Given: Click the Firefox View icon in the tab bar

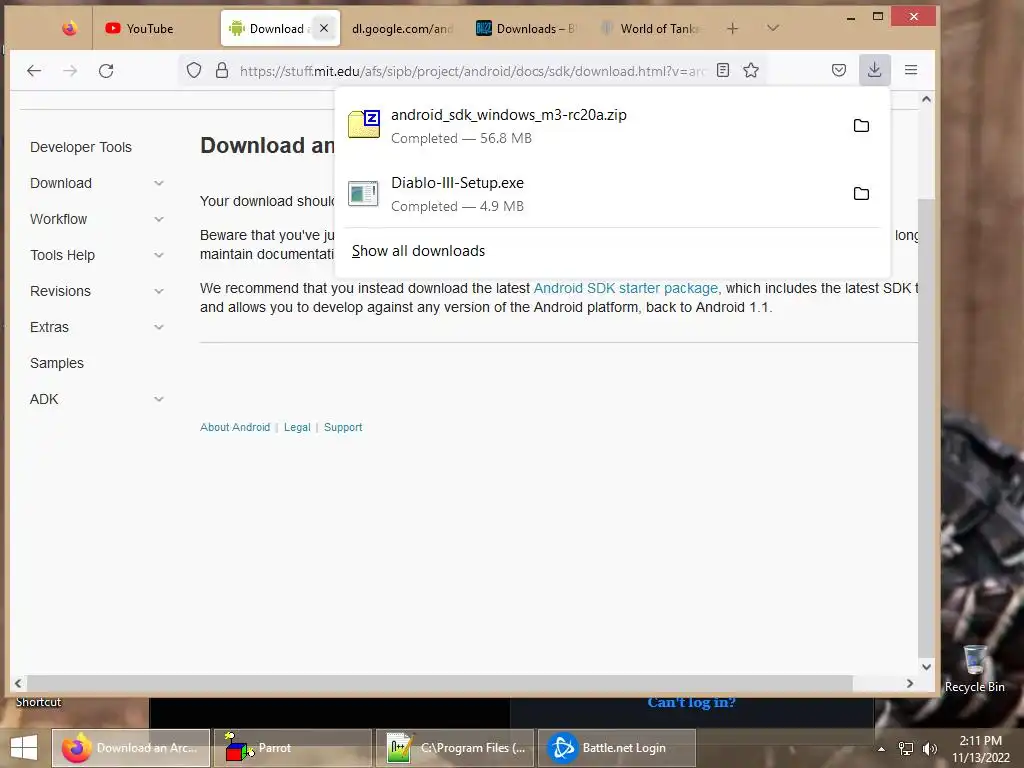Looking at the screenshot, I should (x=69, y=28).
